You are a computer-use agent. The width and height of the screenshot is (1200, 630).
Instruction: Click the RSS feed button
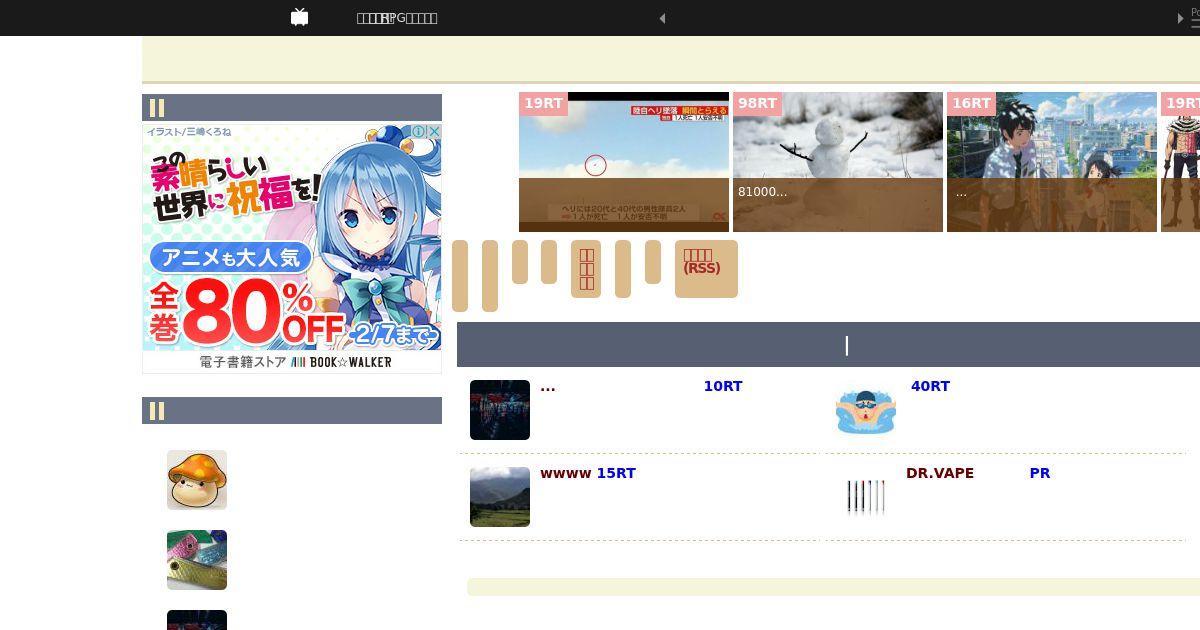click(x=706, y=269)
